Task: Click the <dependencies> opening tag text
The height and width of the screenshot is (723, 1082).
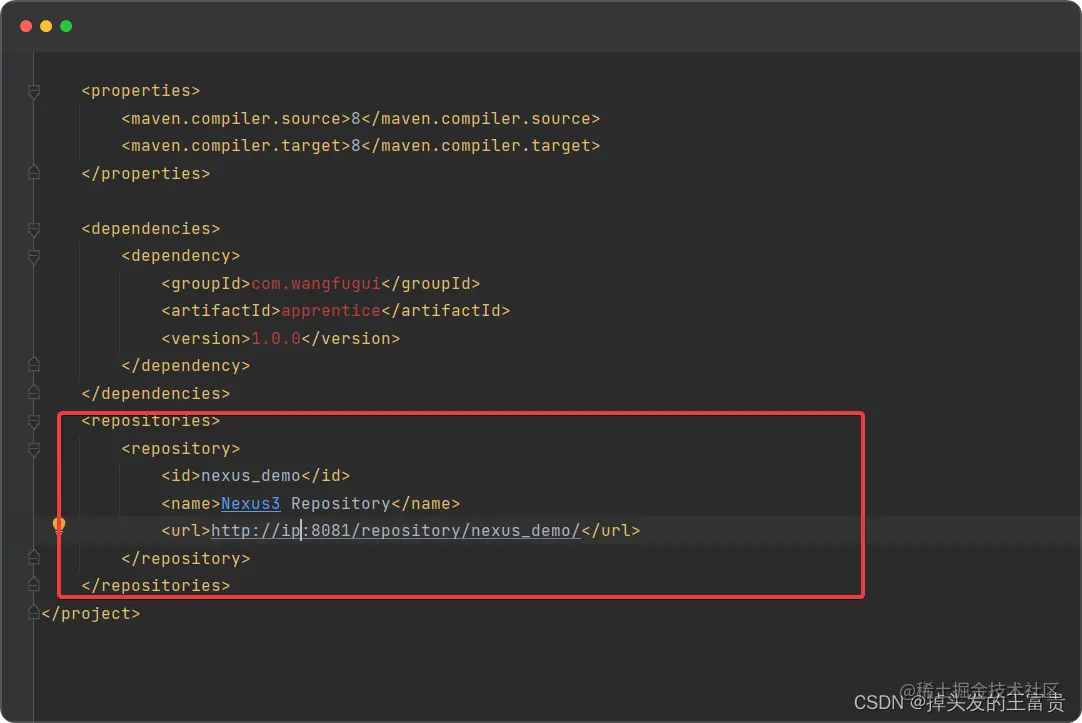Action: tap(150, 228)
